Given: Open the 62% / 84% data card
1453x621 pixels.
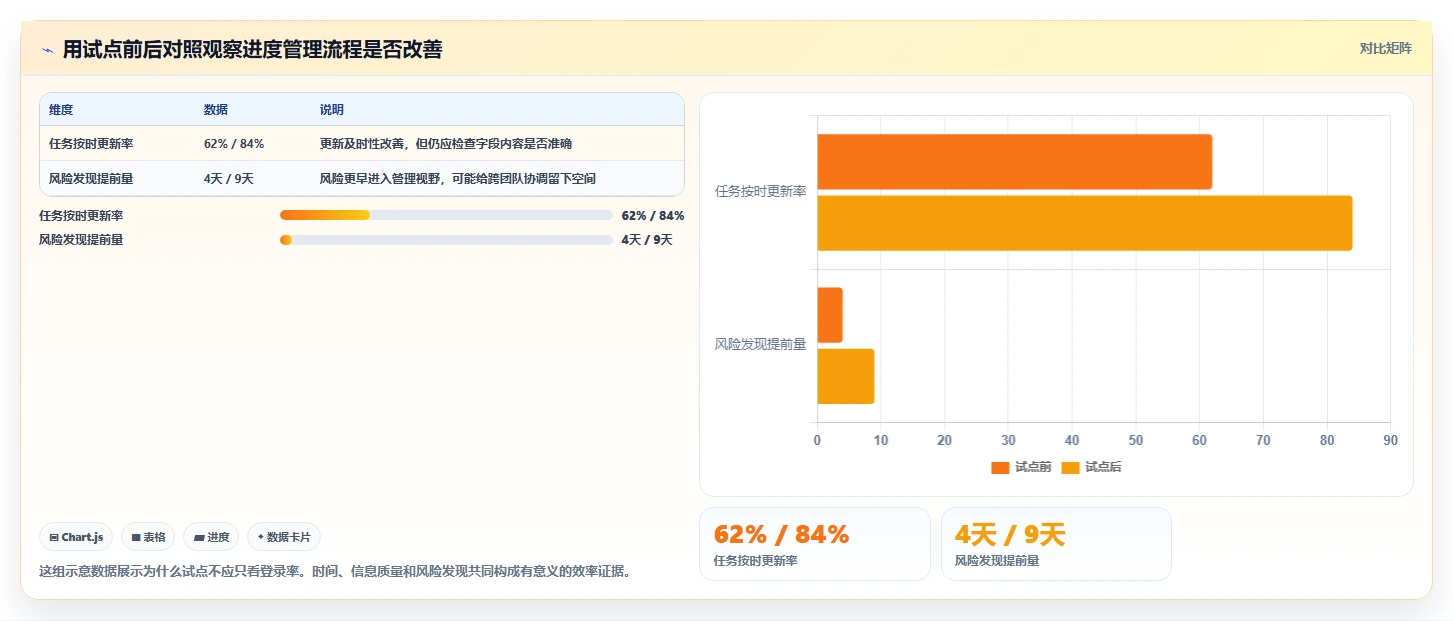Looking at the screenshot, I should point(815,544).
